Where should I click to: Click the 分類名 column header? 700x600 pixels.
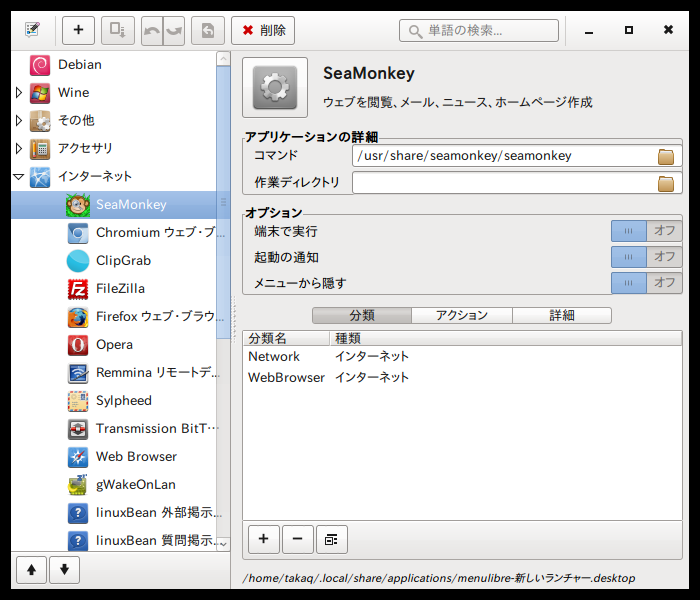pos(287,338)
